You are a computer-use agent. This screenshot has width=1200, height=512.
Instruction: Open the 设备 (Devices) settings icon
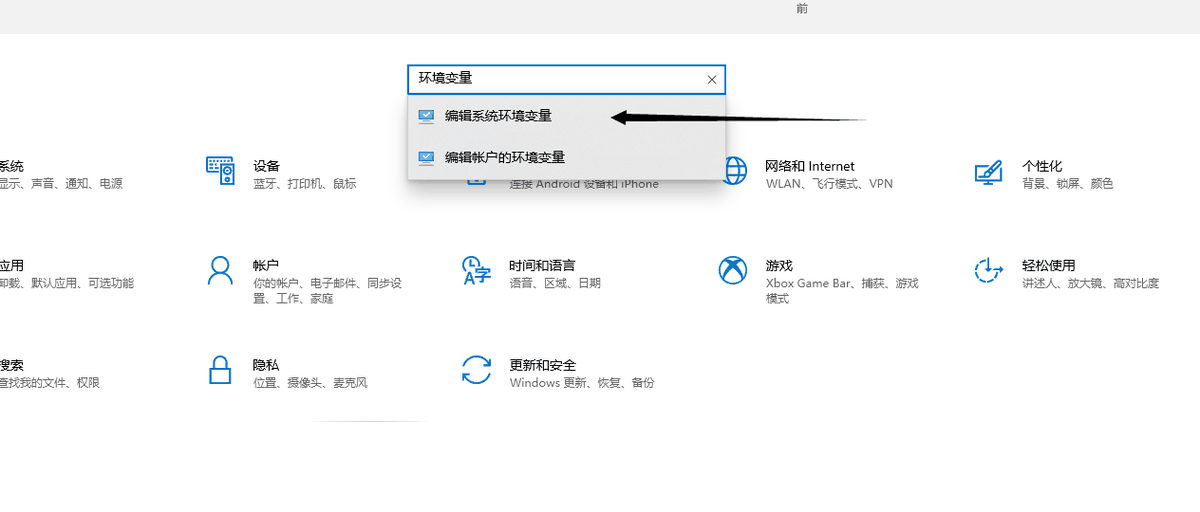pyautogui.click(x=220, y=171)
